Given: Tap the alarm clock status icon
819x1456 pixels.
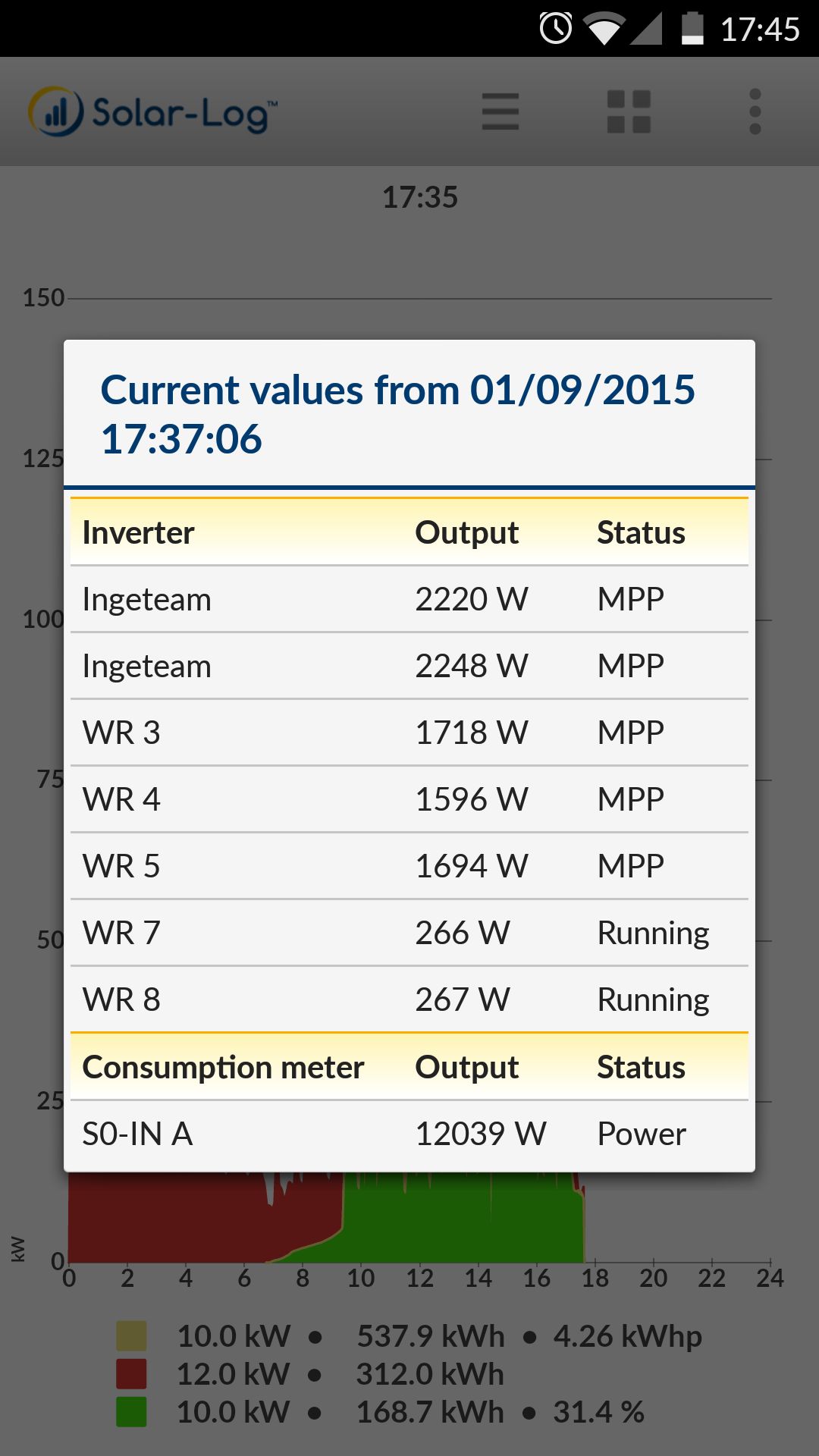Looking at the screenshot, I should (x=556, y=29).
